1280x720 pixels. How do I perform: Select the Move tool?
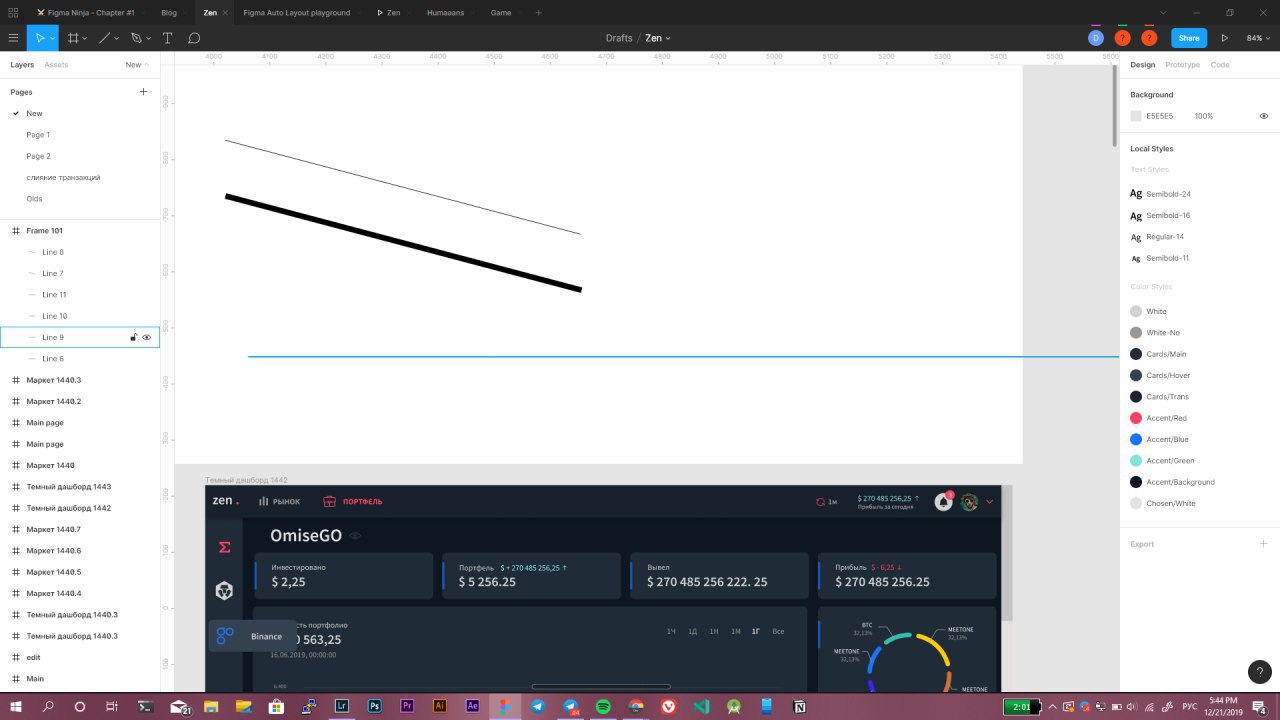[40, 38]
